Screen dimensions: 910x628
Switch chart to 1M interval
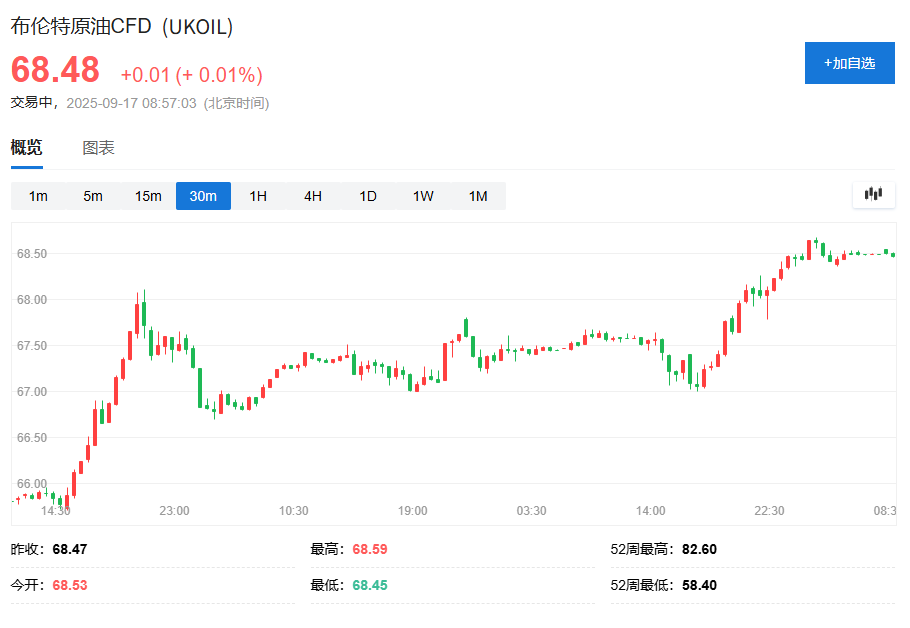point(478,196)
